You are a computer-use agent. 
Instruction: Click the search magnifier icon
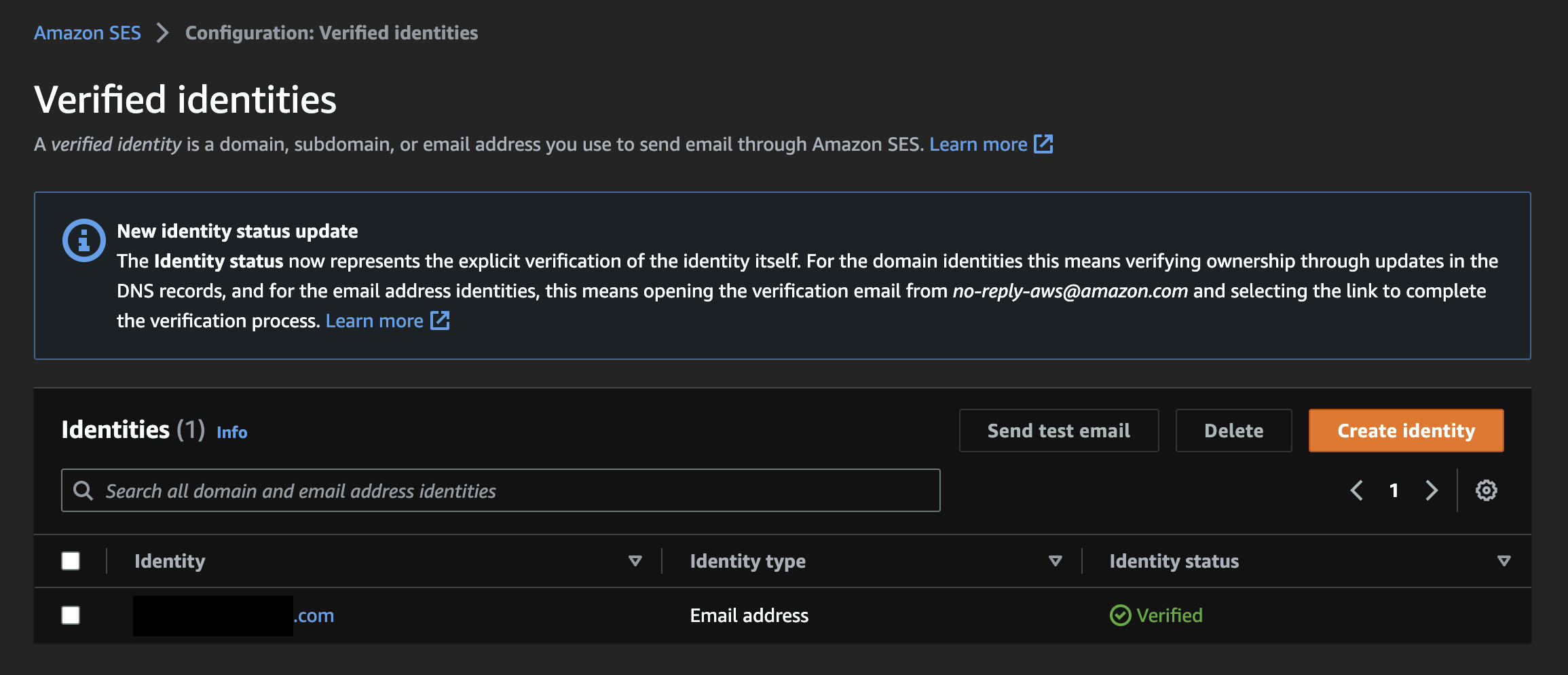(x=83, y=490)
